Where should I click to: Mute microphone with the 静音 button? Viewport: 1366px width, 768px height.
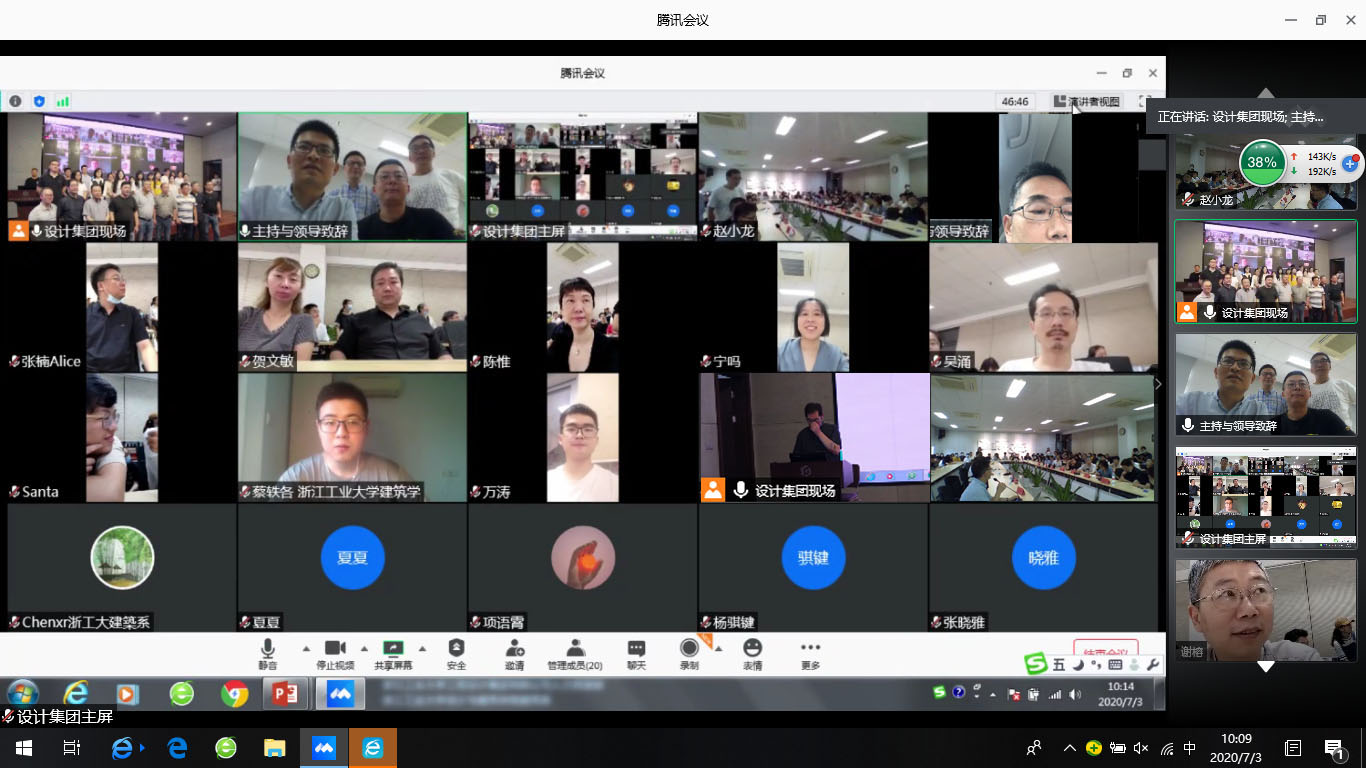point(267,651)
